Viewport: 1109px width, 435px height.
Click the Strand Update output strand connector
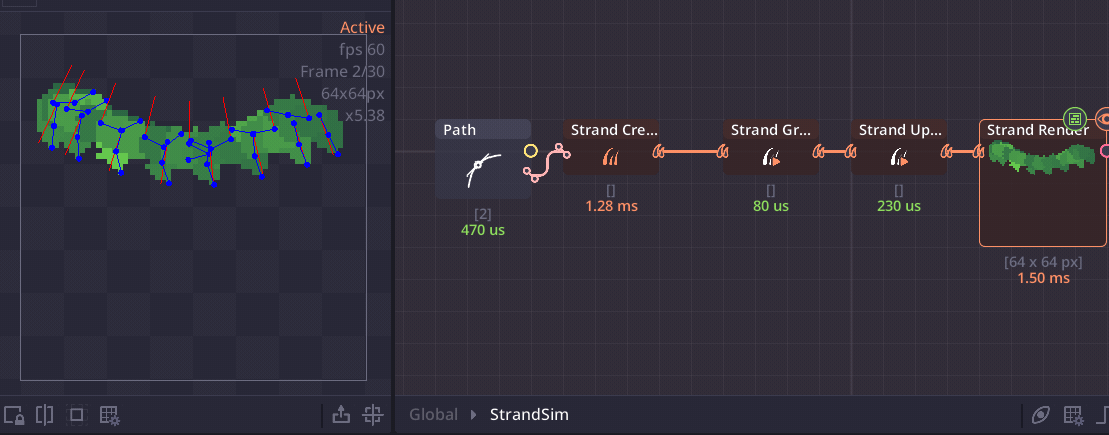(946, 151)
